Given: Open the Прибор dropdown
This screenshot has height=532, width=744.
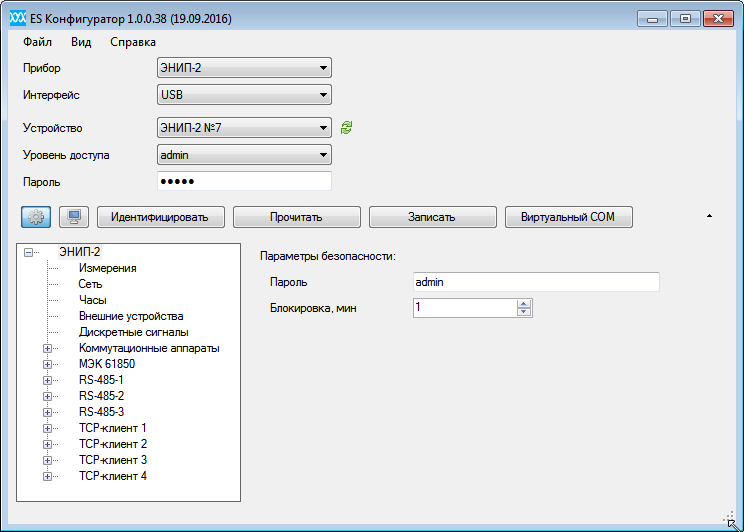Looking at the screenshot, I should coord(244,67).
